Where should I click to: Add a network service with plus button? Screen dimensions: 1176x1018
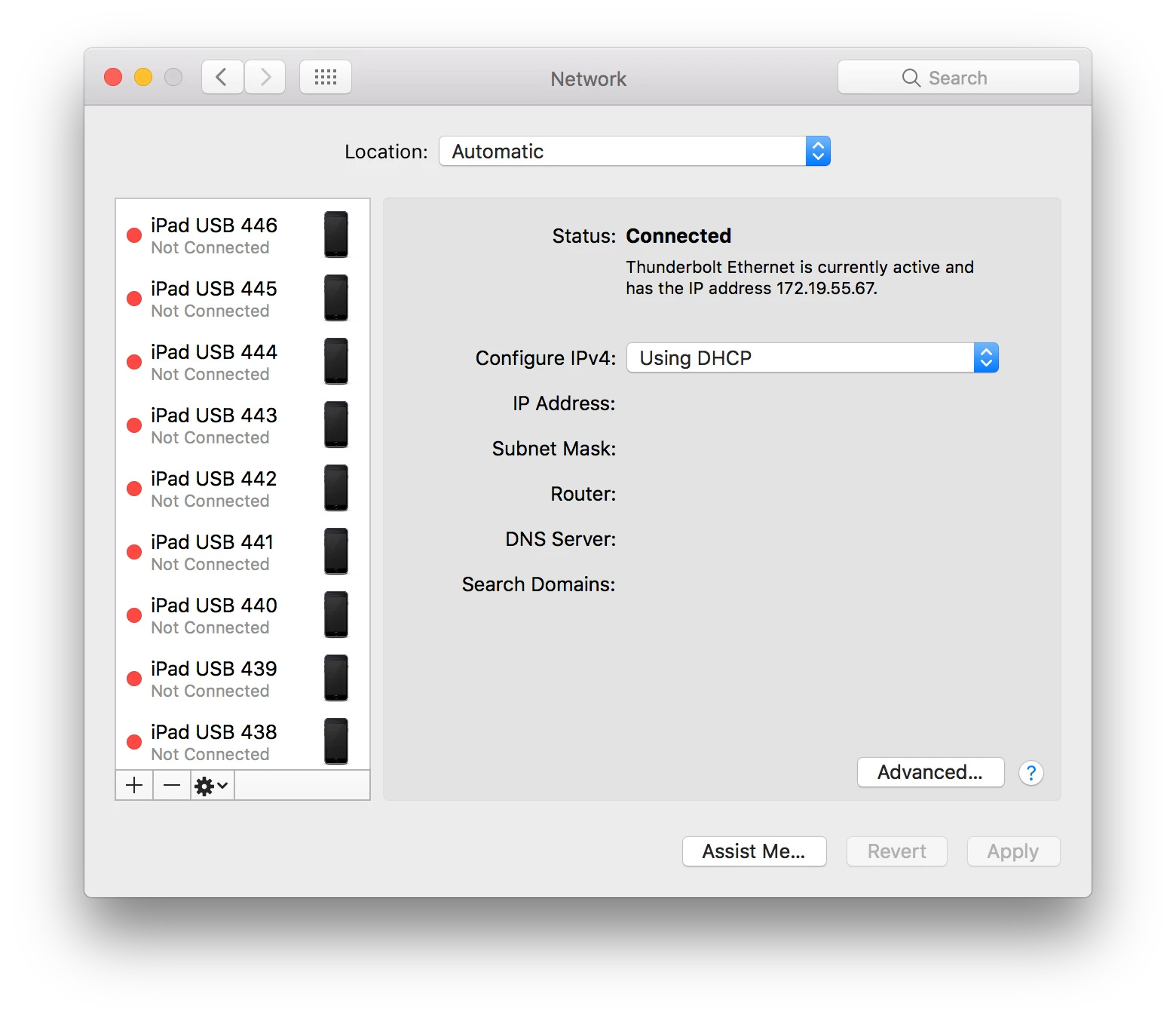point(134,785)
